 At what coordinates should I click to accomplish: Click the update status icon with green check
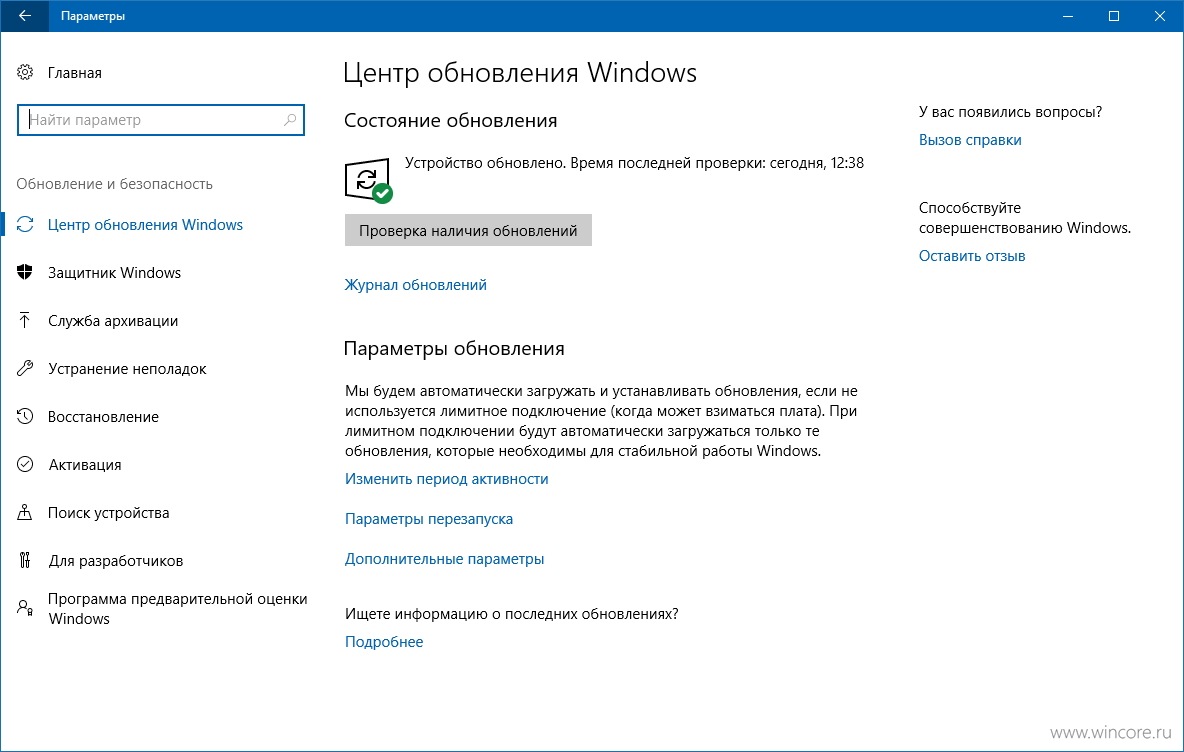click(x=368, y=181)
